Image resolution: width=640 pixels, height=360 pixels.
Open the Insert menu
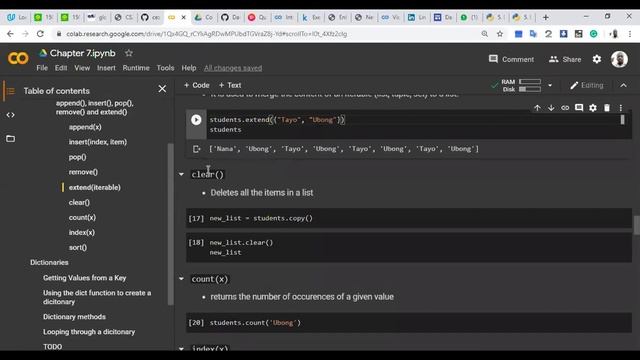click(106, 68)
